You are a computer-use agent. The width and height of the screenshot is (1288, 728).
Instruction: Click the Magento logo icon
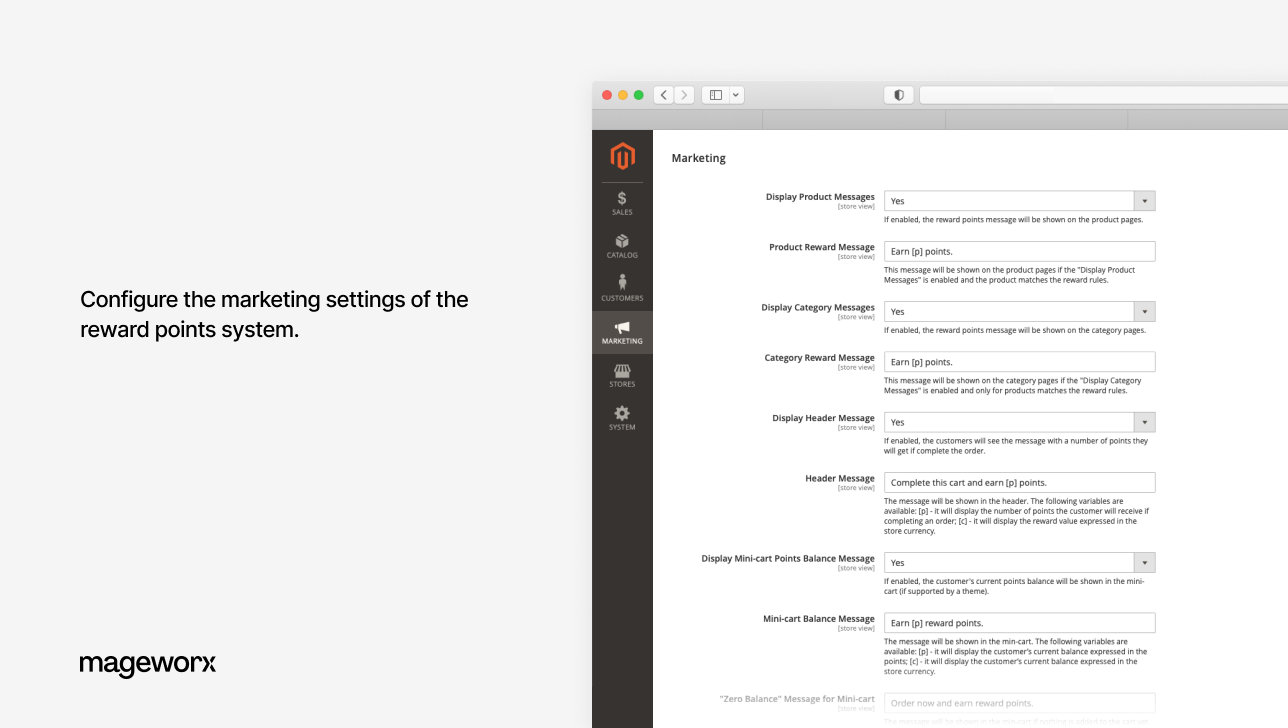pos(622,156)
